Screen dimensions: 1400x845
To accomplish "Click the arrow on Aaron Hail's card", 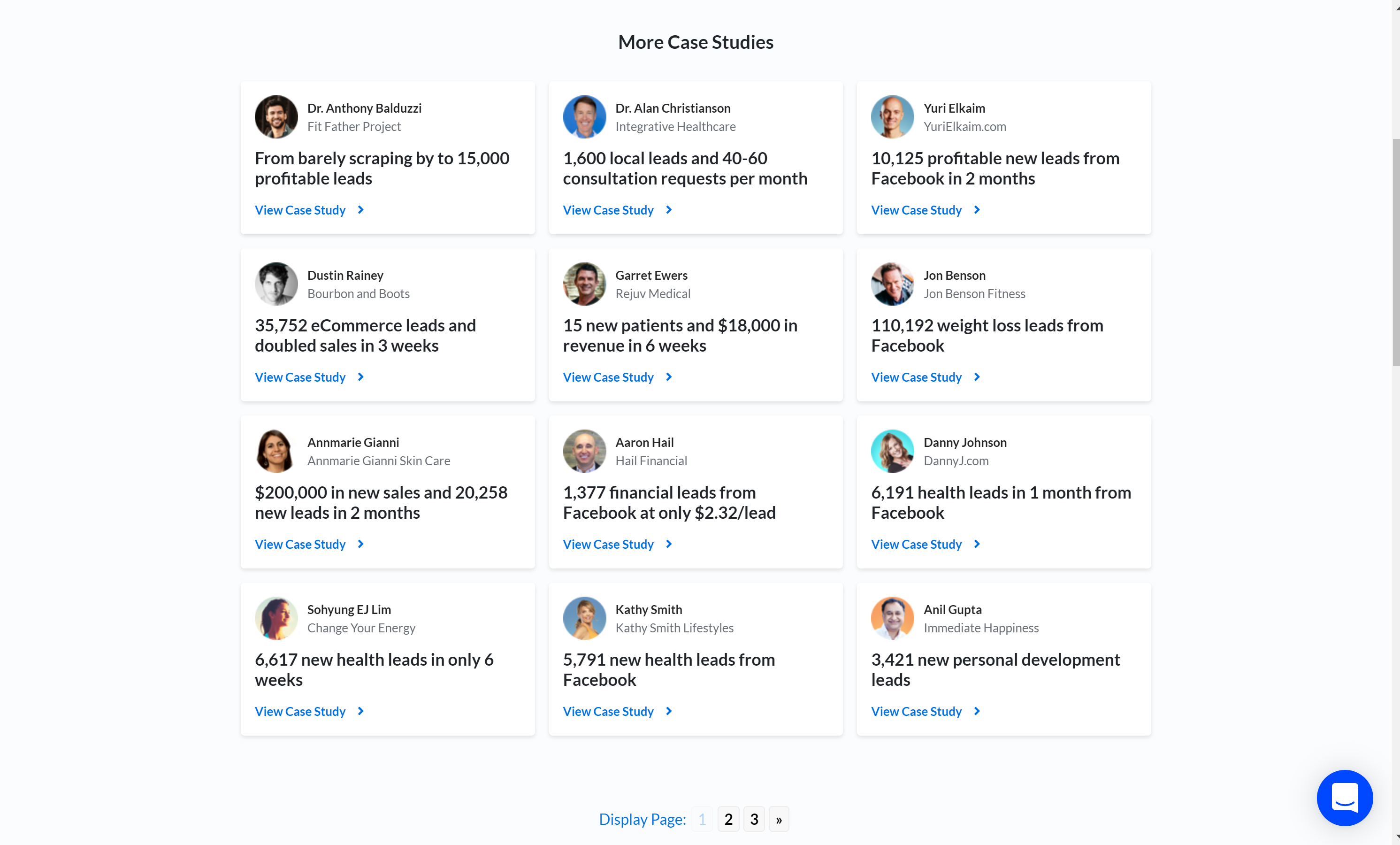I will 669,544.
